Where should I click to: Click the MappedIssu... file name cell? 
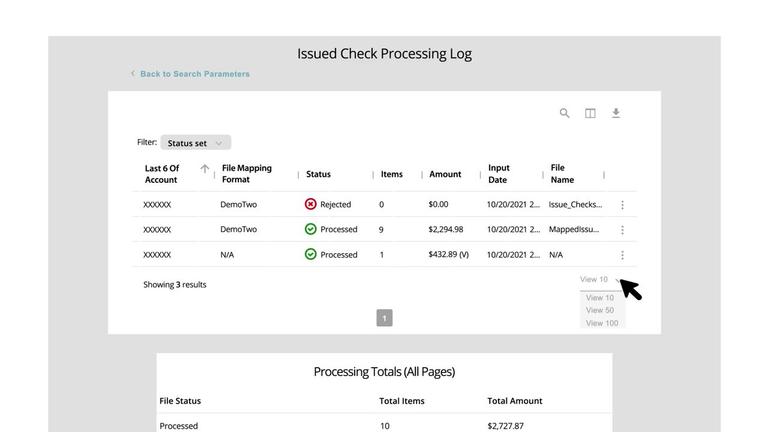pos(574,229)
